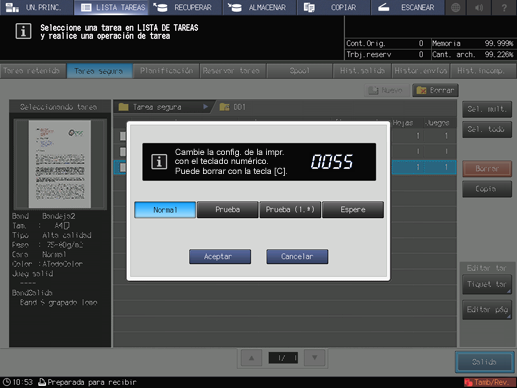This screenshot has width=517, height=388.
Task: Click the Preparada para recibir status icon
Action: click(42, 382)
